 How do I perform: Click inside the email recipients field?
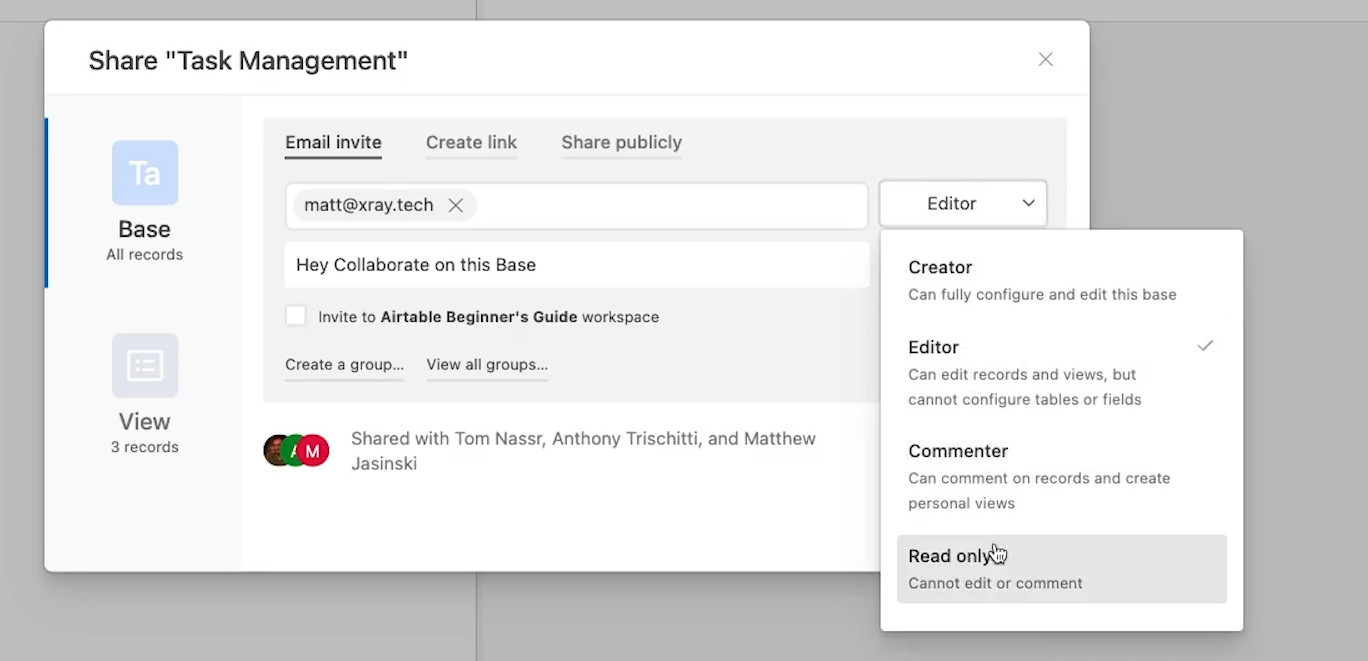click(577, 205)
